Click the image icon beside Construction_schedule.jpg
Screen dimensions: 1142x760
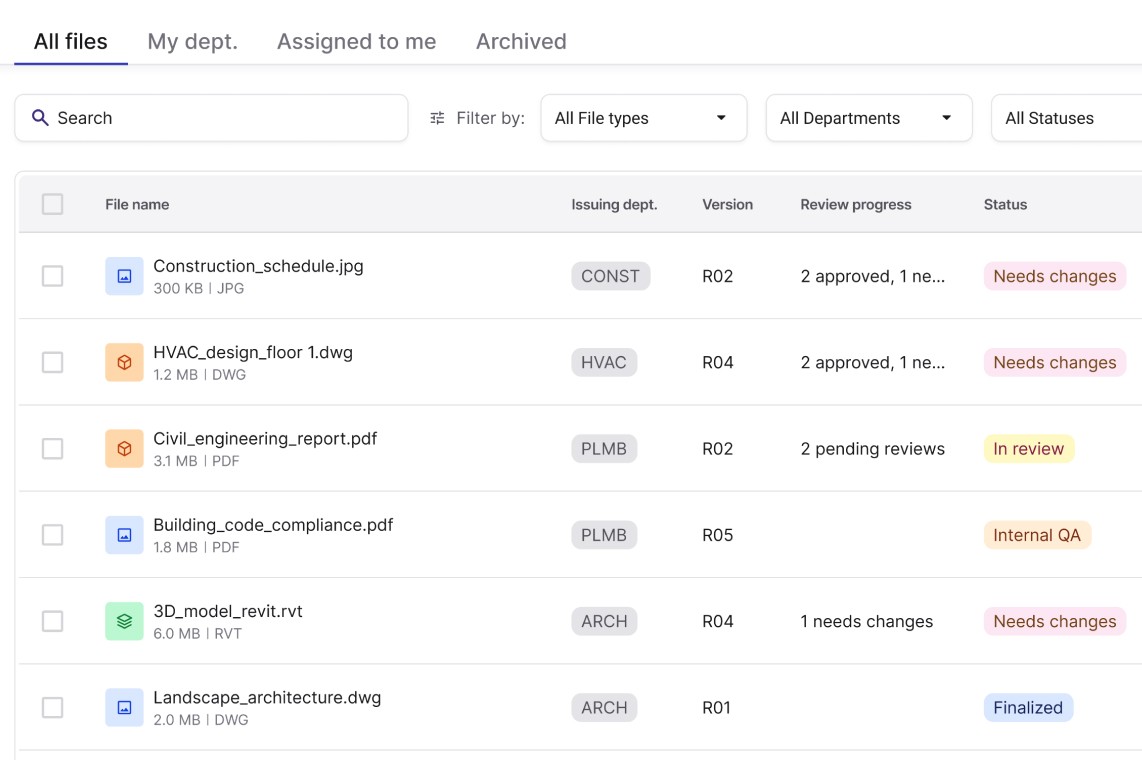tap(124, 276)
